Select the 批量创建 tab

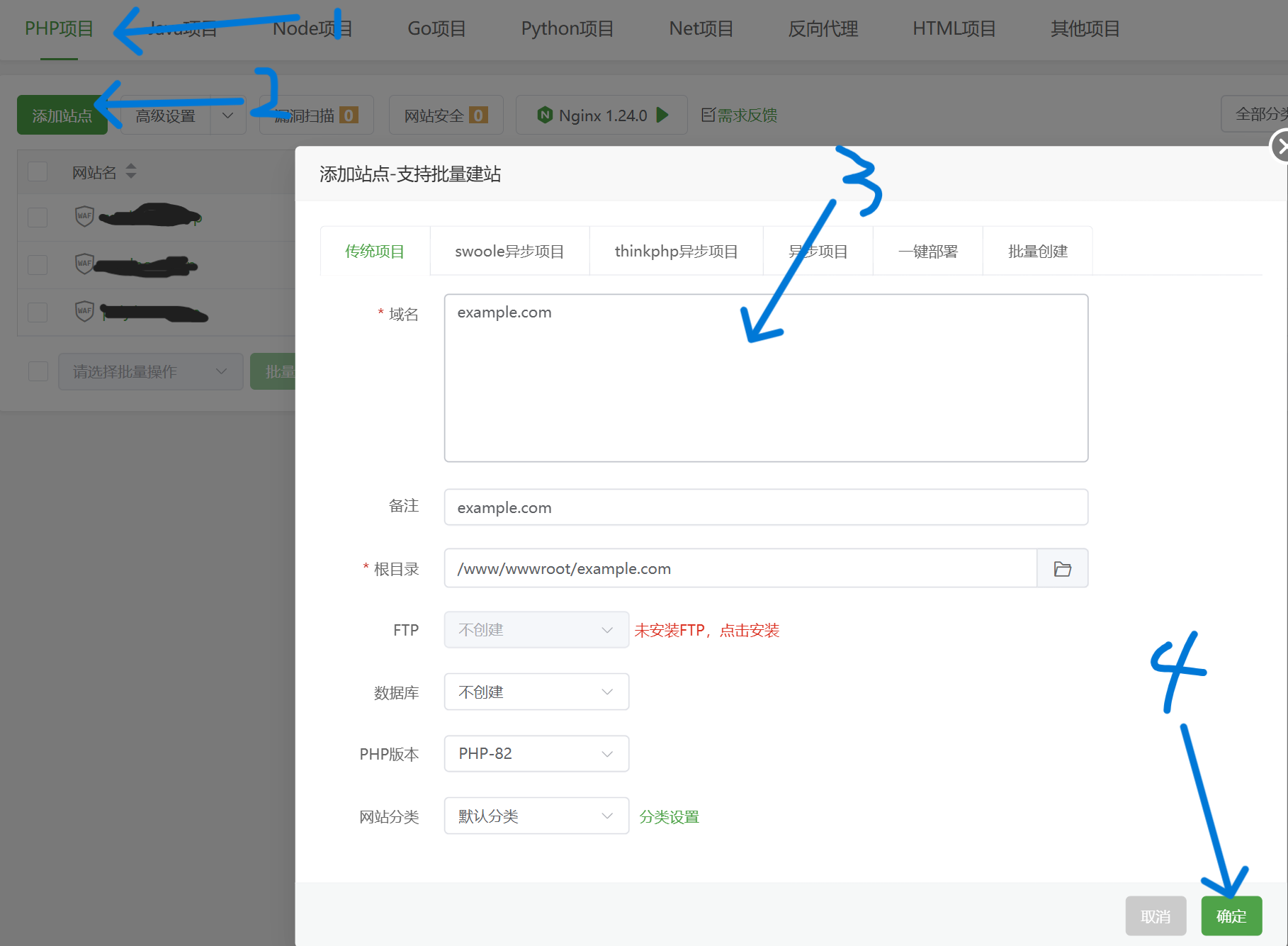click(x=1038, y=251)
